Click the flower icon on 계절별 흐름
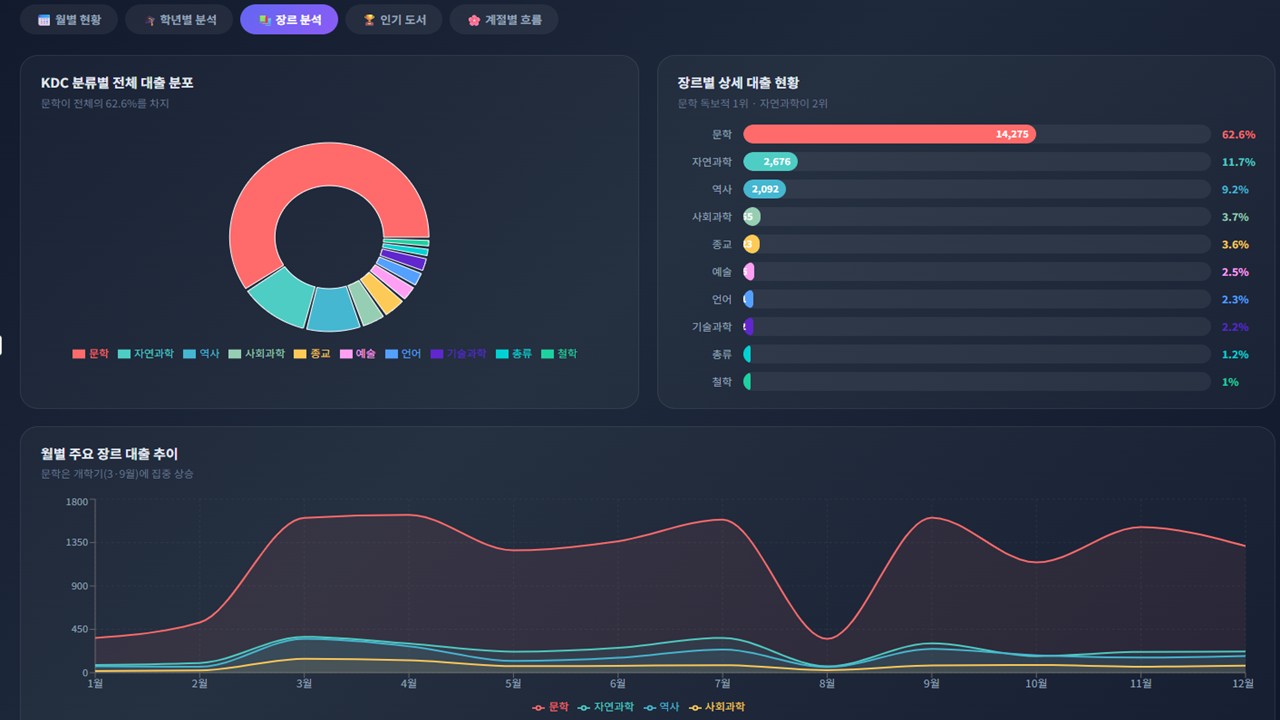This screenshot has width=1280, height=720. coord(474,20)
